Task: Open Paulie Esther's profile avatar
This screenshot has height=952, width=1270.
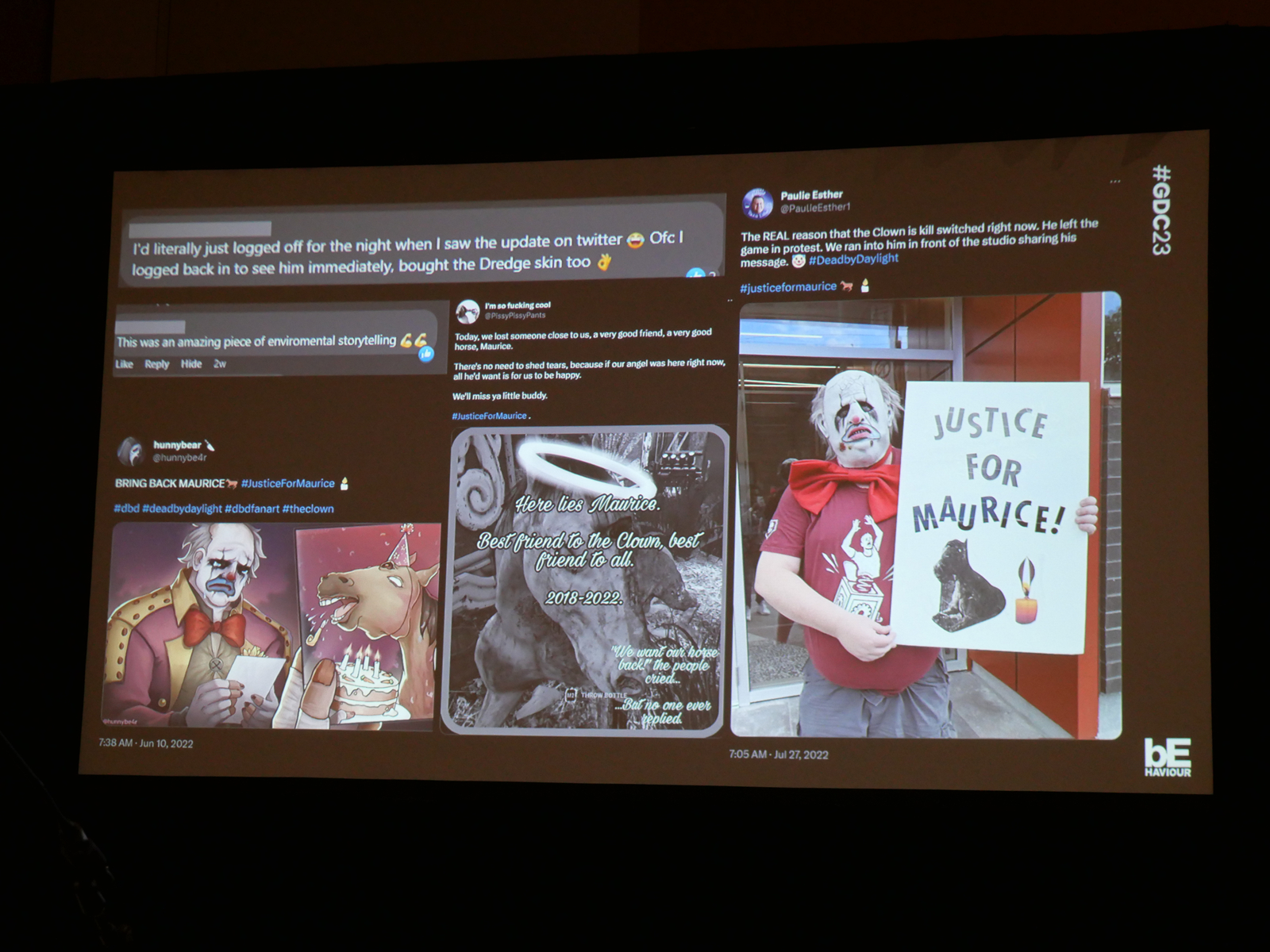Action: coord(758,204)
